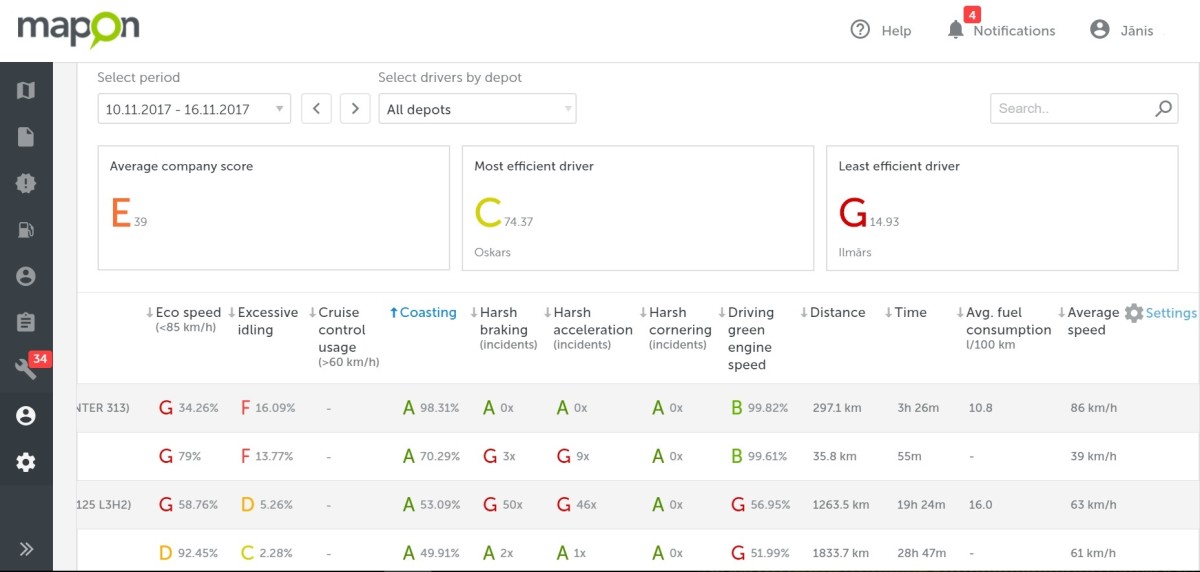This screenshot has width=1200, height=572.
Task: Open the Help link
Action: click(881, 30)
